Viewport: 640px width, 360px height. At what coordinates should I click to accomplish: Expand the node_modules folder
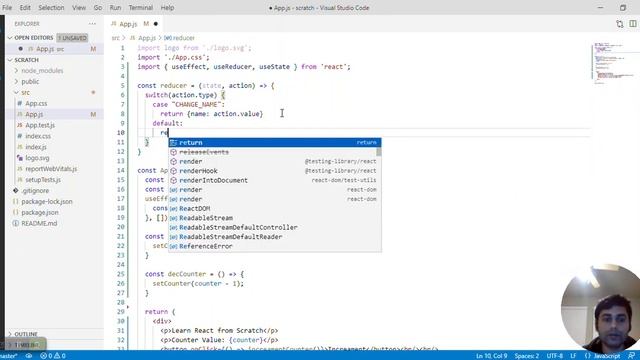42,71
